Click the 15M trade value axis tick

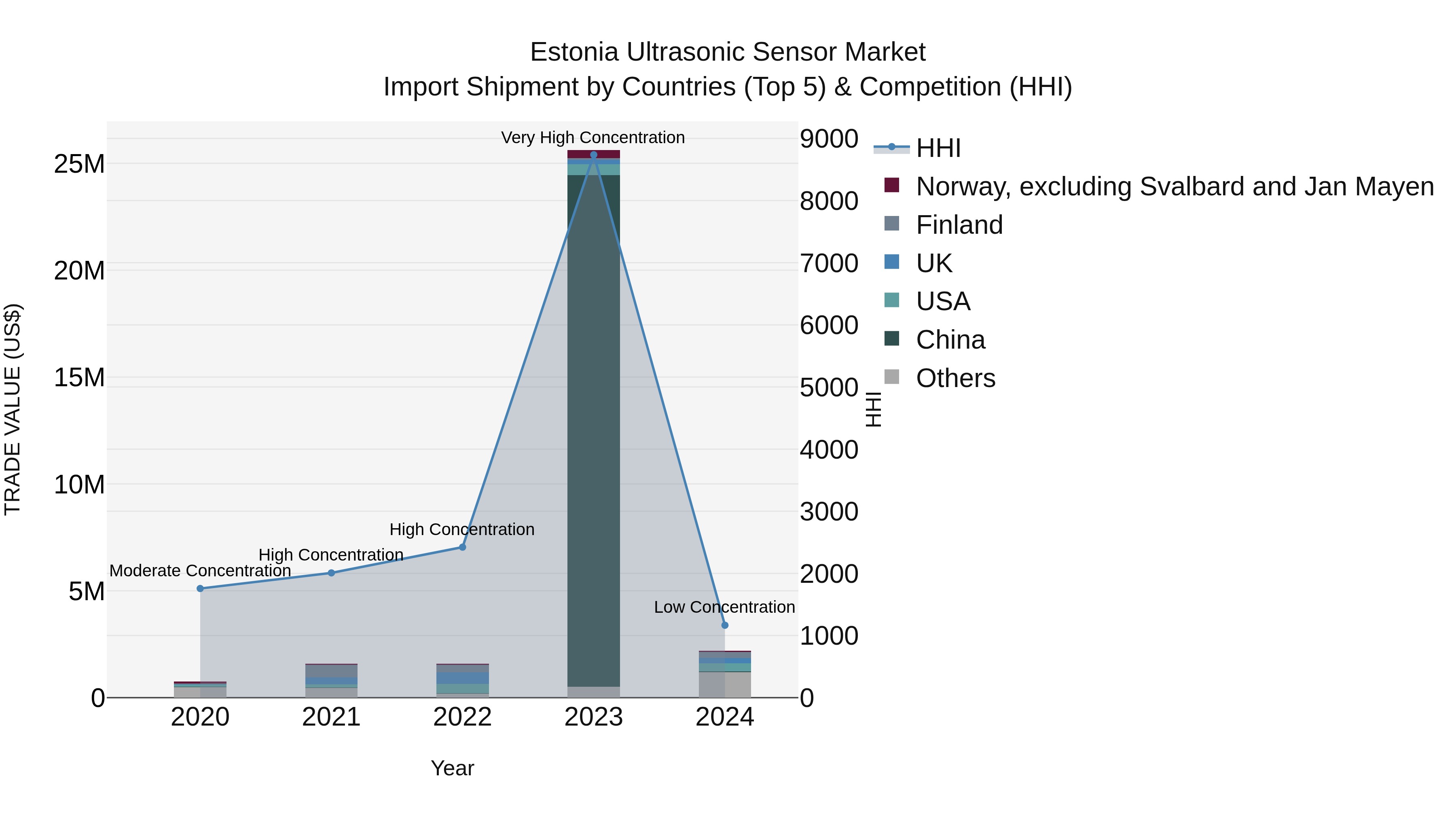79,378
